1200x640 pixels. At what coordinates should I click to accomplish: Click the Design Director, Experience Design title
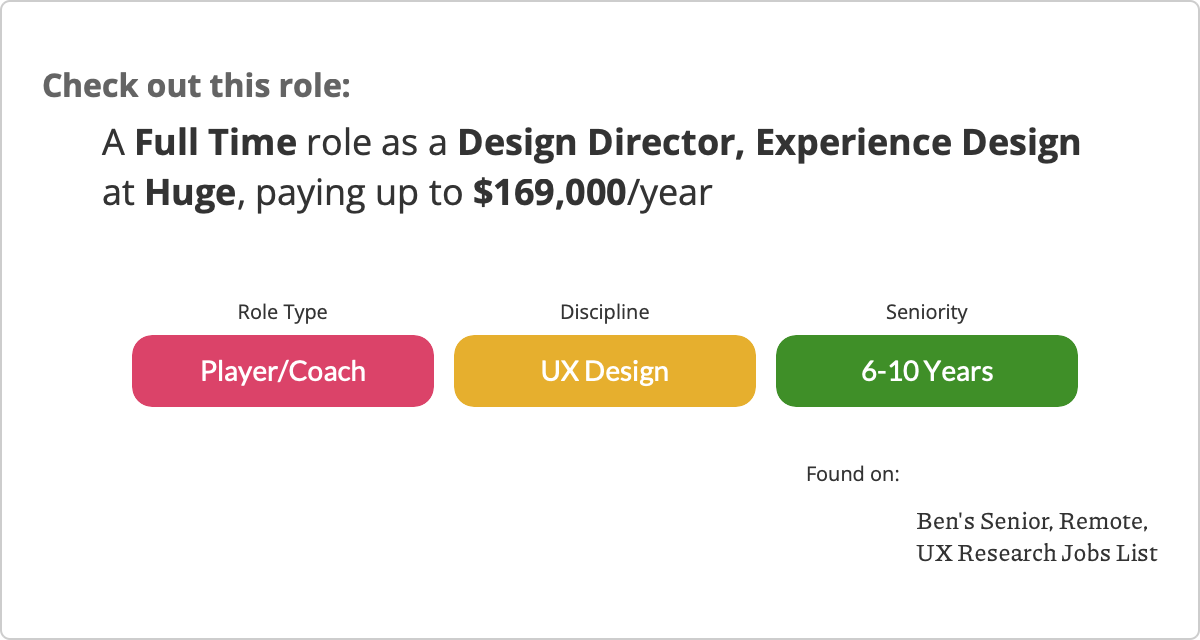(769, 143)
